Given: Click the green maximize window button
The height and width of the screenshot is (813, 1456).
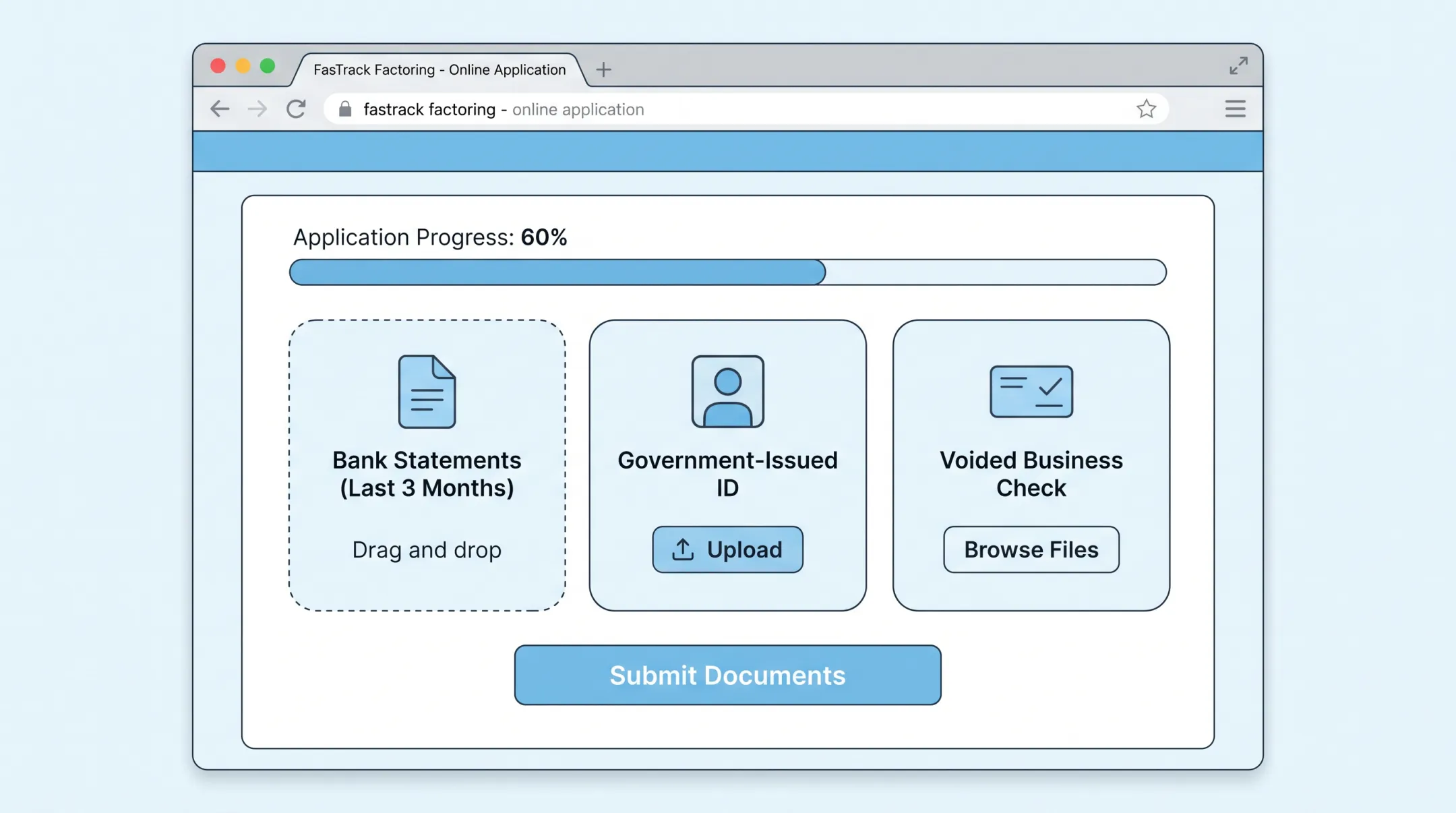Looking at the screenshot, I should point(268,66).
